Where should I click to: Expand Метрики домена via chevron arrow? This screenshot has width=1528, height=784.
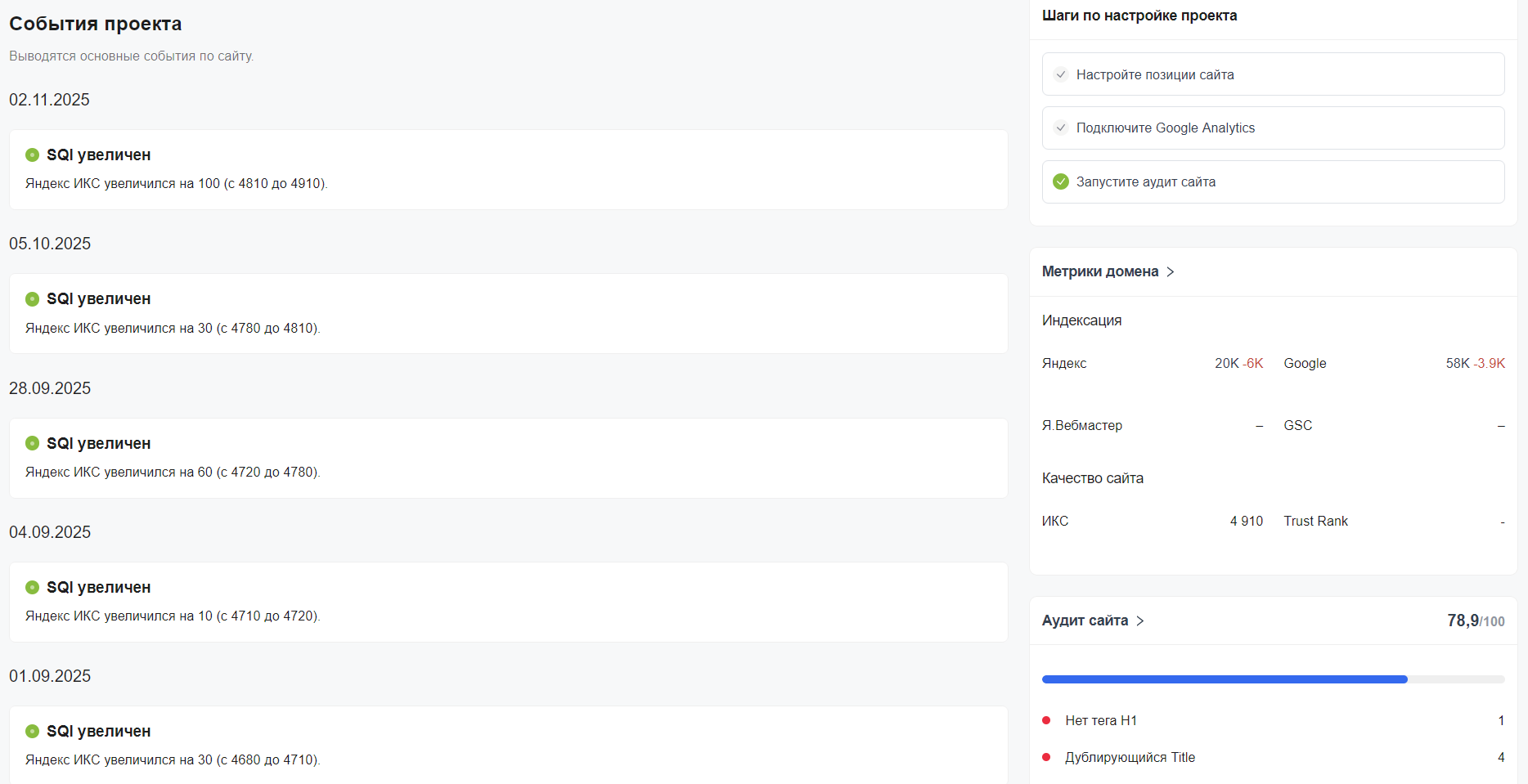point(1171,271)
